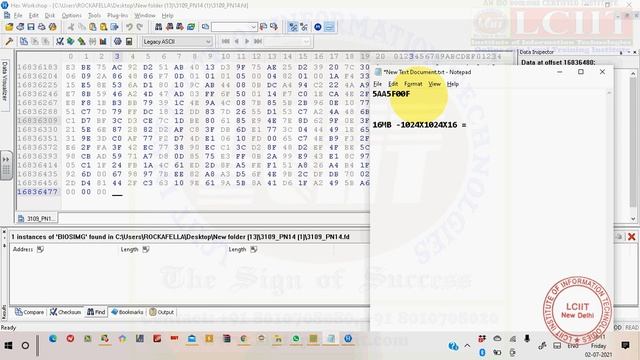Switch to the Output results tab
640x360 pixels.
point(162,312)
